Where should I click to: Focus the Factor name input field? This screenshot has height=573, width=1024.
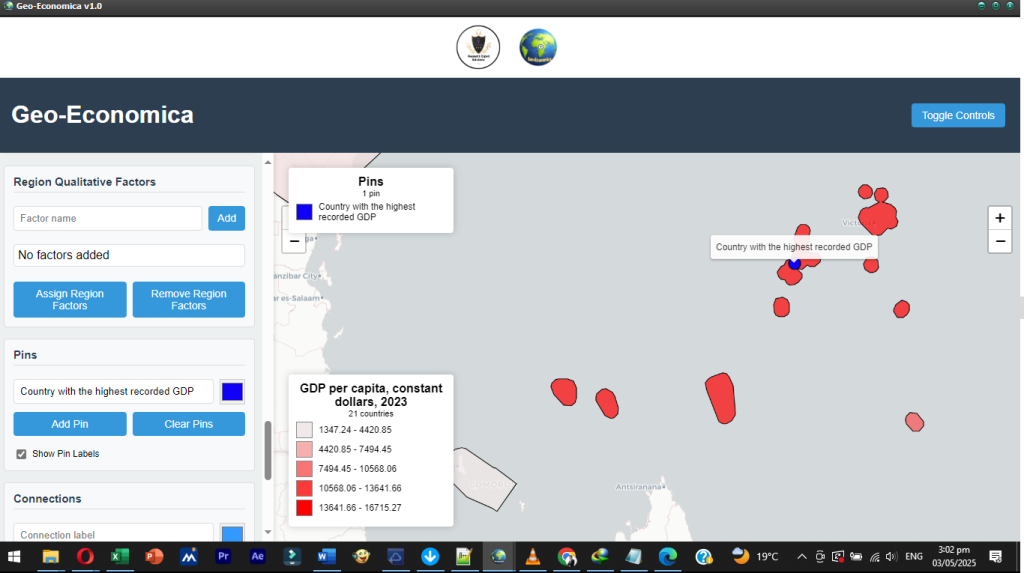point(108,218)
